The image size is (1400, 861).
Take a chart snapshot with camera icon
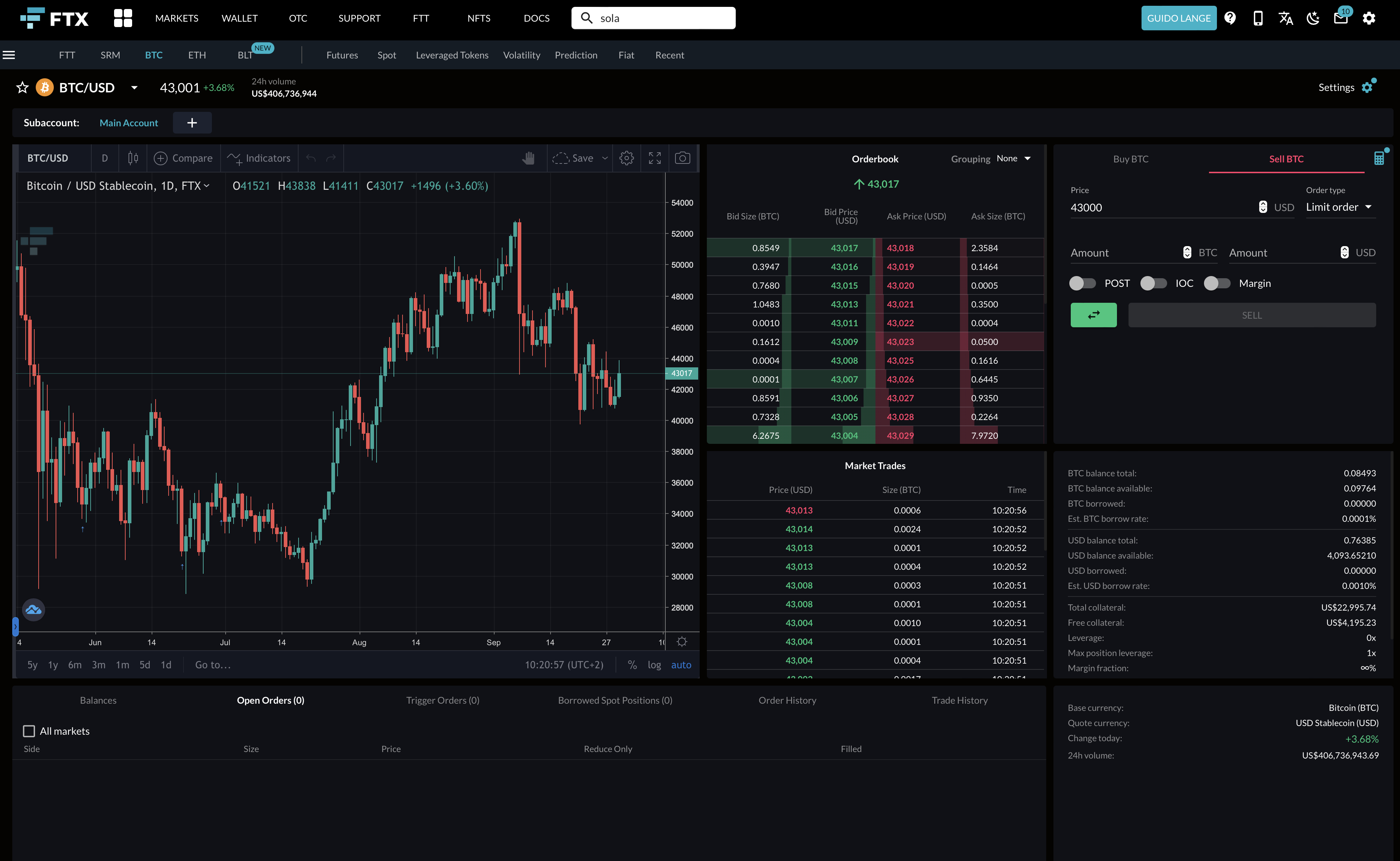coord(682,158)
